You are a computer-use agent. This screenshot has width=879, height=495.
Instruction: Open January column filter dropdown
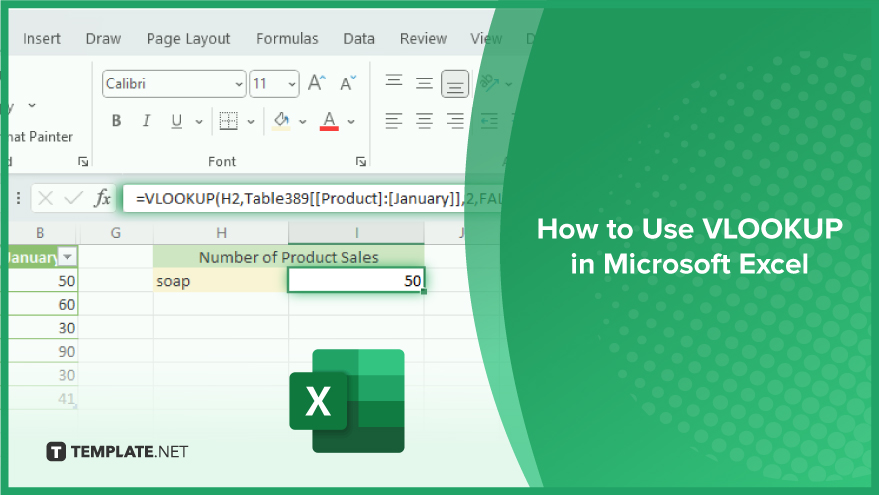point(68,257)
